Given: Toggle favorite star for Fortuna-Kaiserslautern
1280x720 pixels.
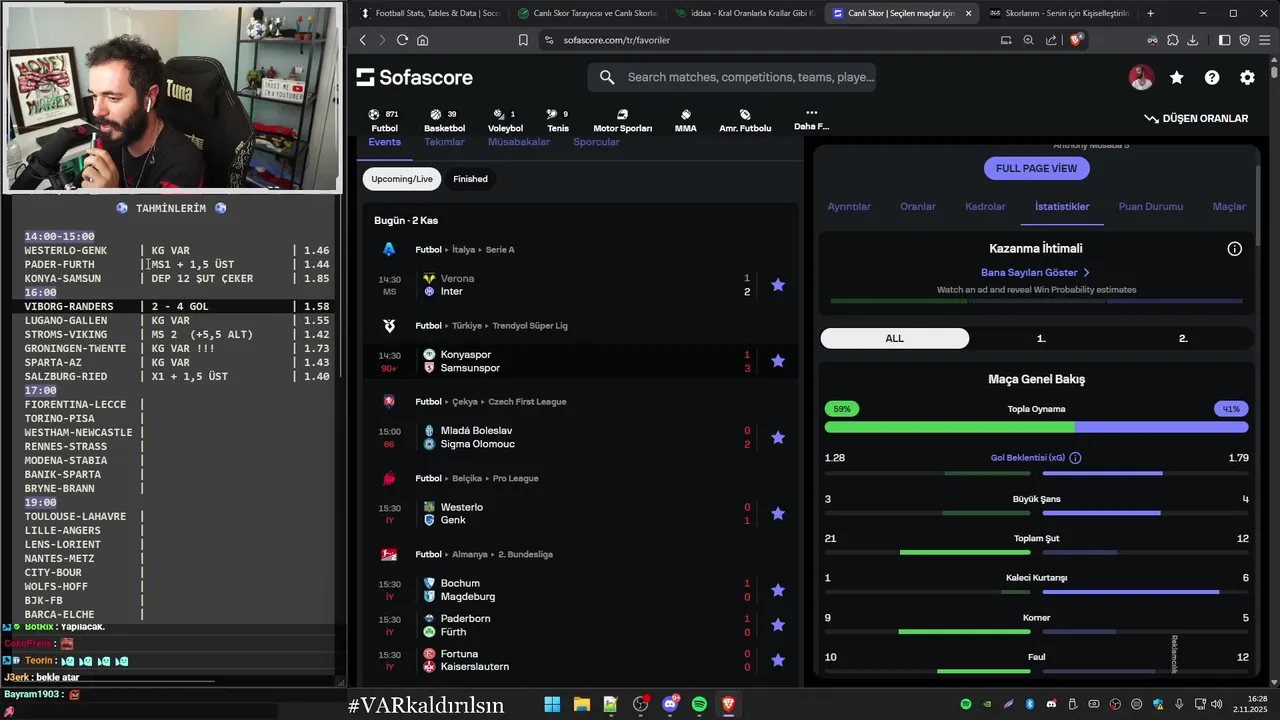Looking at the screenshot, I should tap(778, 660).
